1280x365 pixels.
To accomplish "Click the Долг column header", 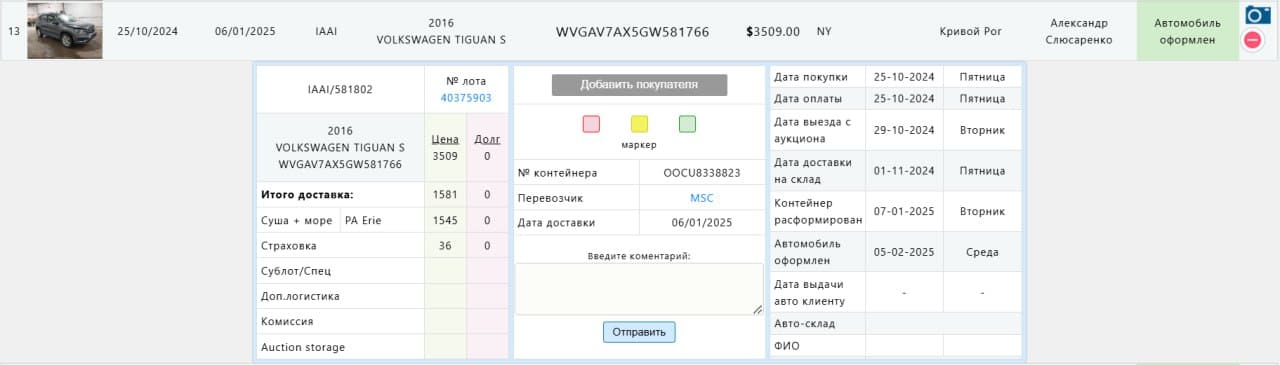I will [487, 139].
